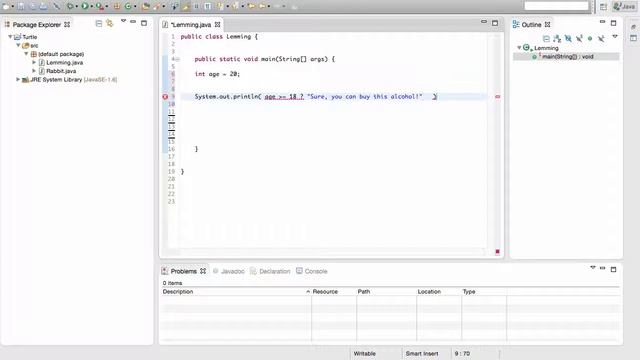This screenshot has width=640, height=360.
Task: Click the Previous Annotation toolbar icon
Action: point(235,6)
